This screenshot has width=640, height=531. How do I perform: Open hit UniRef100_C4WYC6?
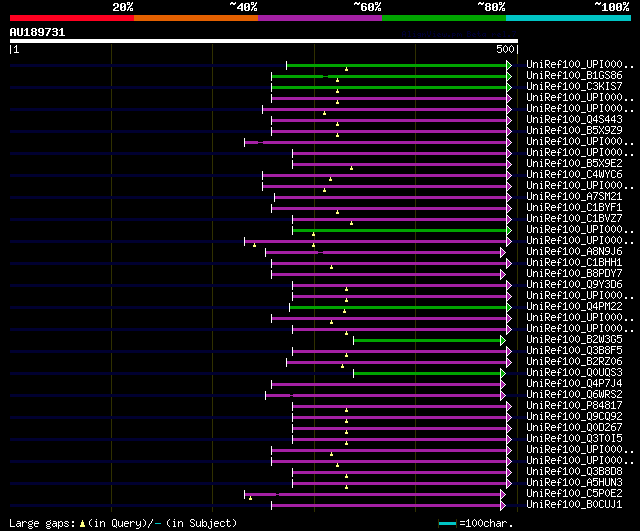click(x=574, y=175)
